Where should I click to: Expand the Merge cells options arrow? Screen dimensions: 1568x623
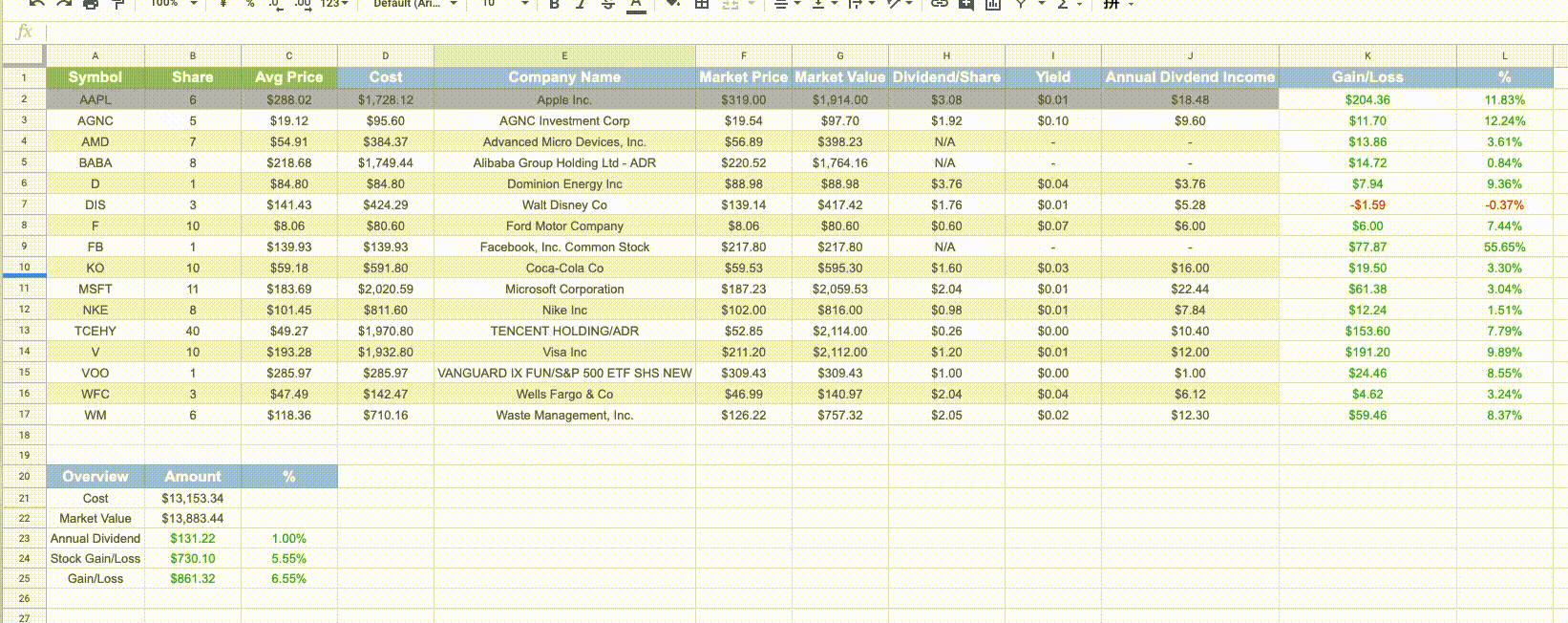[752, 4]
